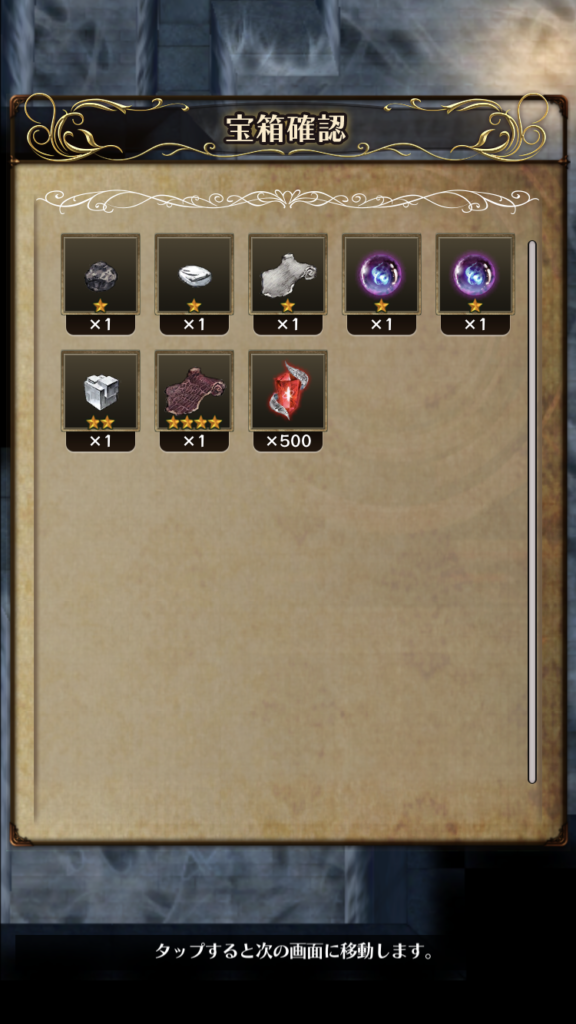Click the two-star rating under the cube
The image size is (576, 1024).
point(100,423)
